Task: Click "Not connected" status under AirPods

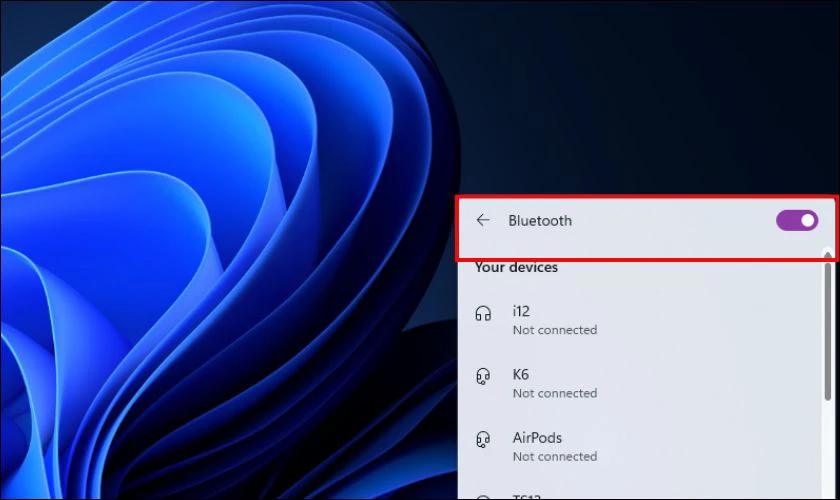Action: [554, 456]
